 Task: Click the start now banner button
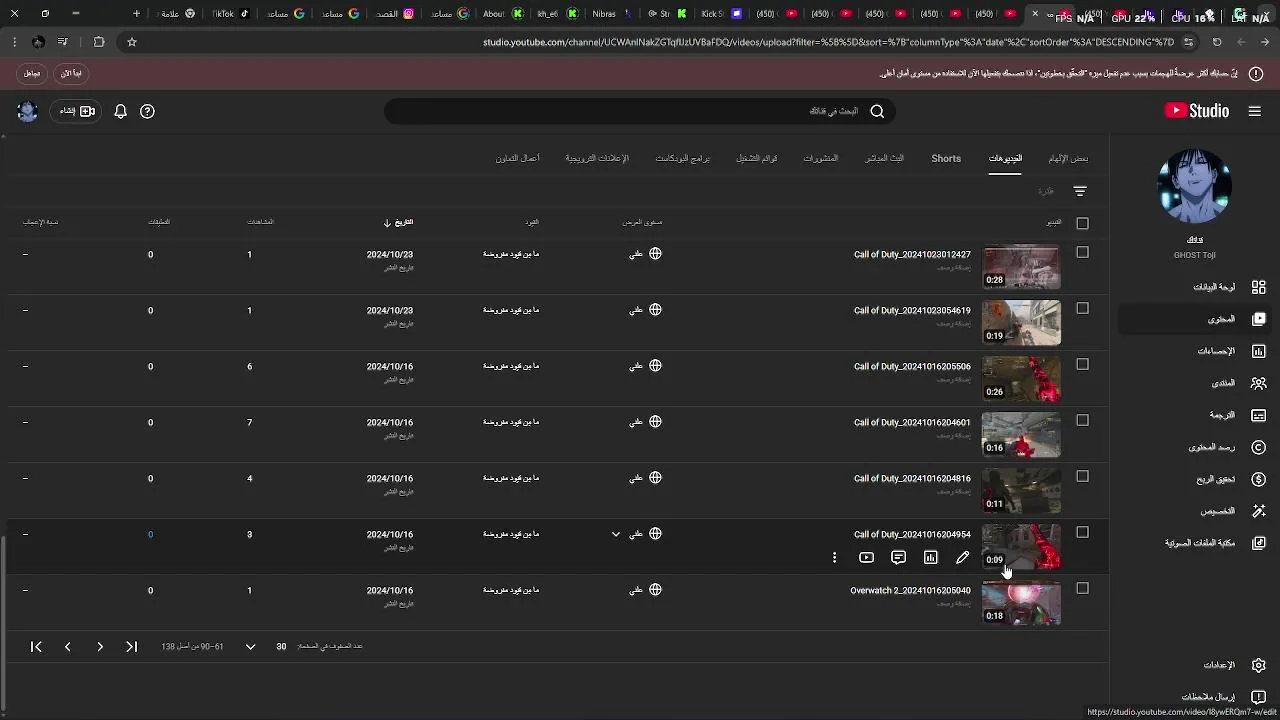click(71, 73)
